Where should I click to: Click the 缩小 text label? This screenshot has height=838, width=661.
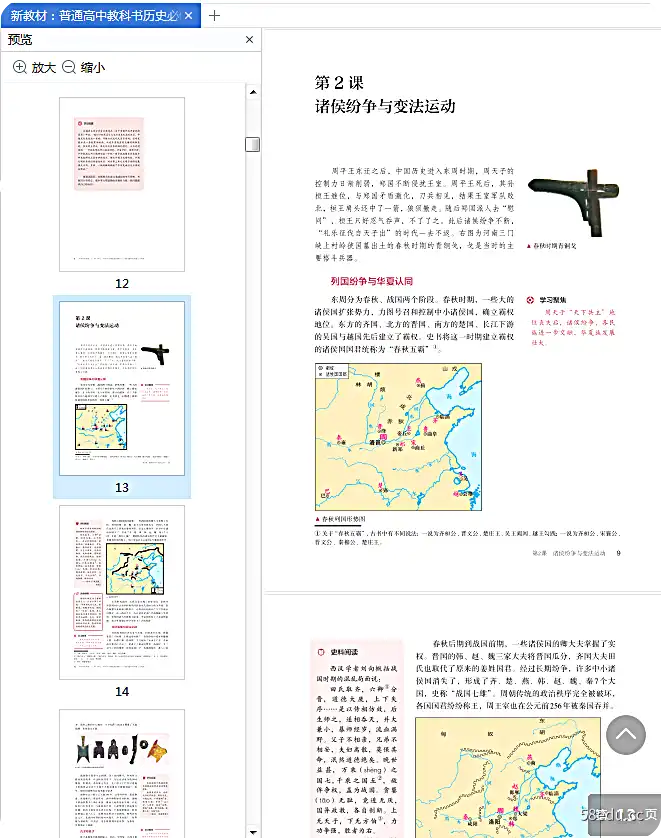[x=93, y=68]
